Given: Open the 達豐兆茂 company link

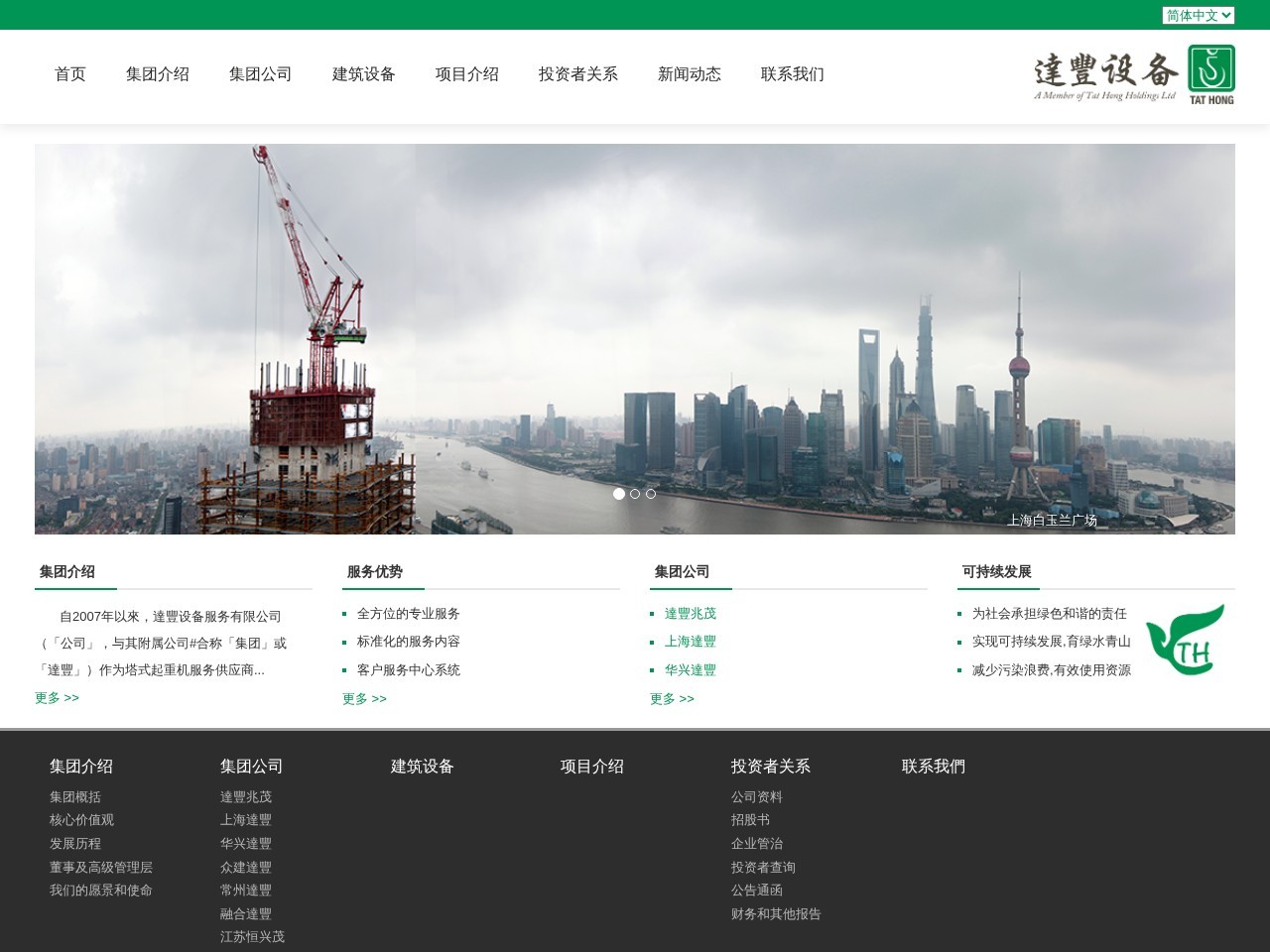Looking at the screenshot, I should (x=691, y=613).
